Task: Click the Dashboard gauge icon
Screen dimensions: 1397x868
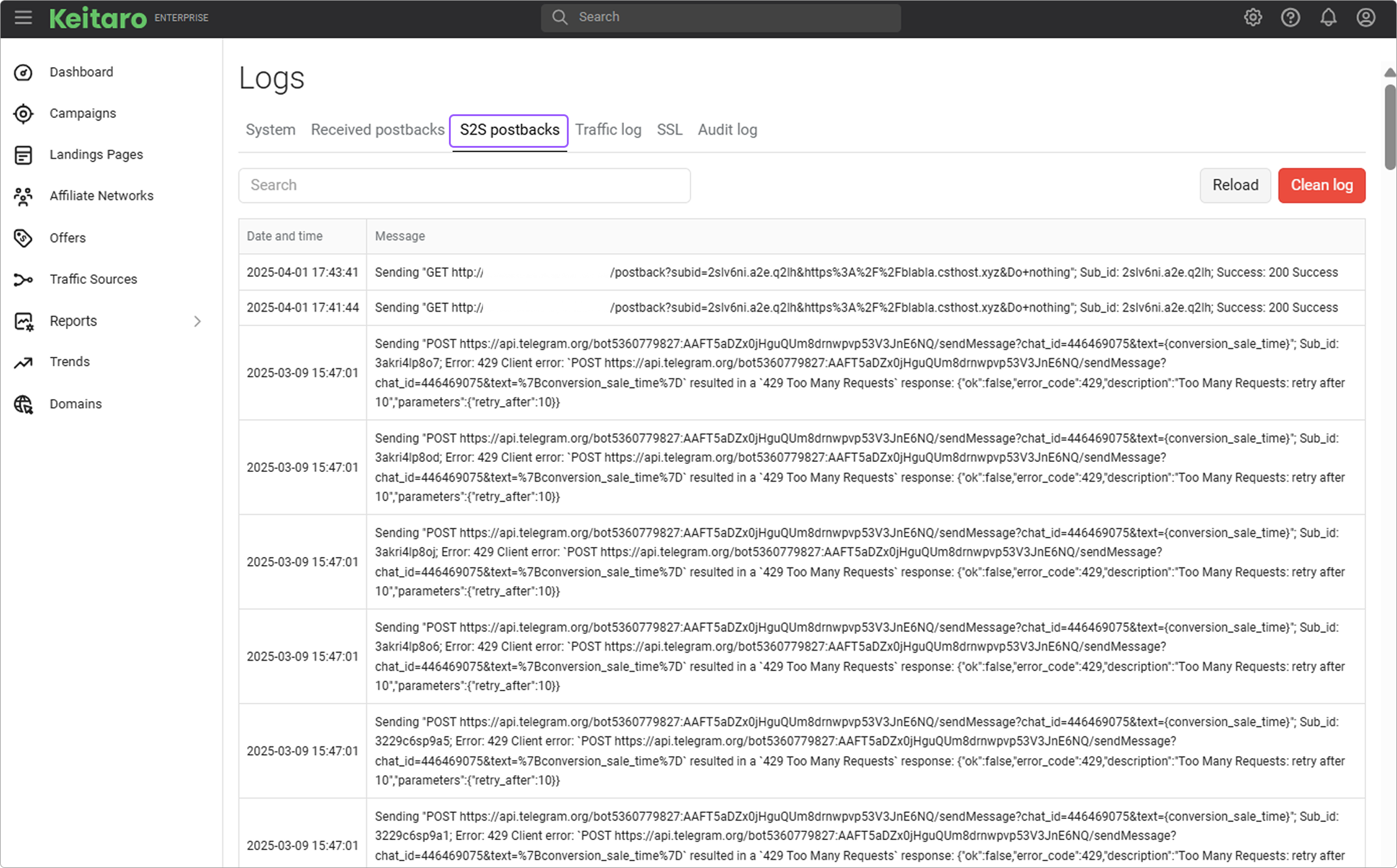Action: [23, 73]
